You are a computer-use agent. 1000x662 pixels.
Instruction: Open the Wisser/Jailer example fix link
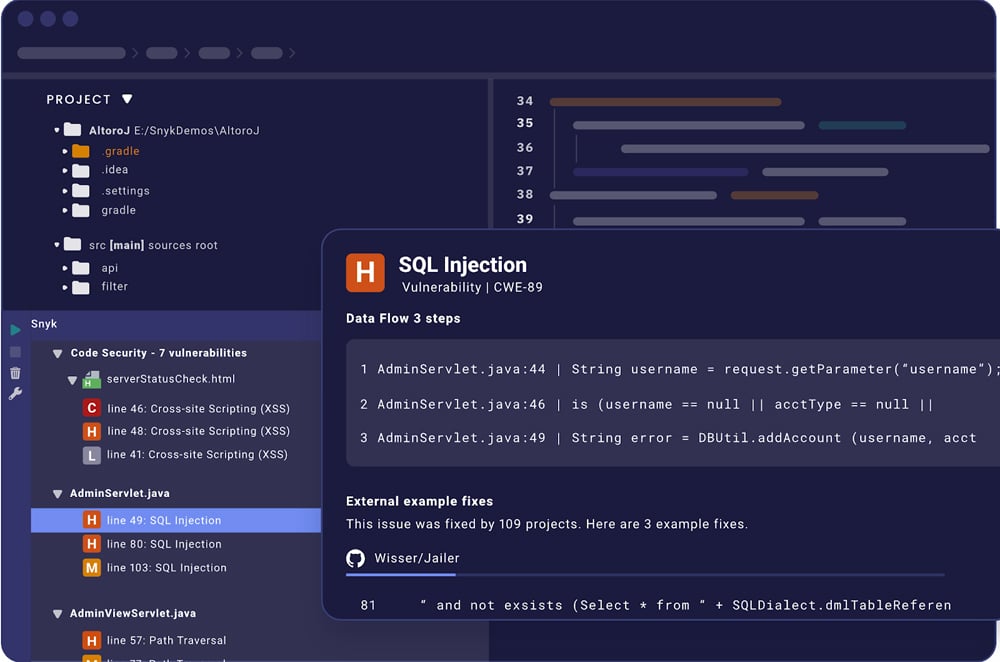pos(417,558)
